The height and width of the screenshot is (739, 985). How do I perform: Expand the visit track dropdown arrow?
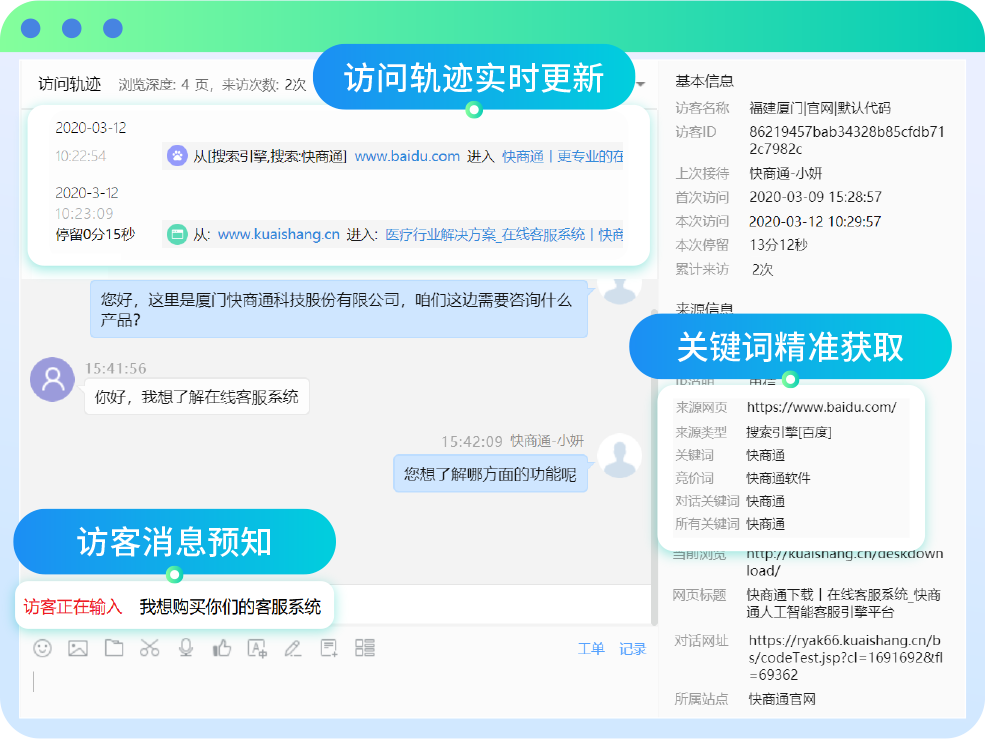click(x=641, y=84)
